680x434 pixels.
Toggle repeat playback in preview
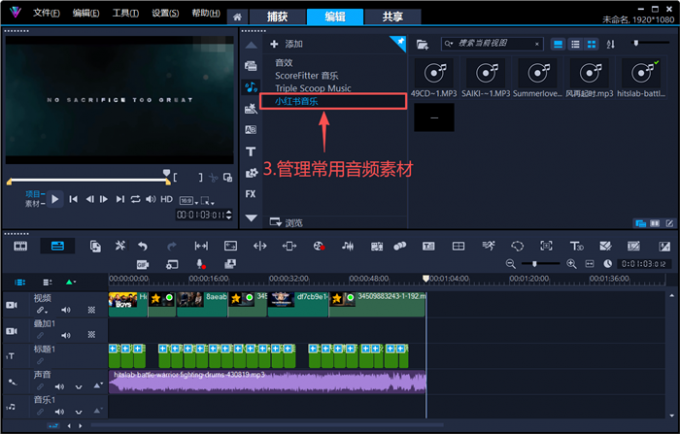(135, 199)
